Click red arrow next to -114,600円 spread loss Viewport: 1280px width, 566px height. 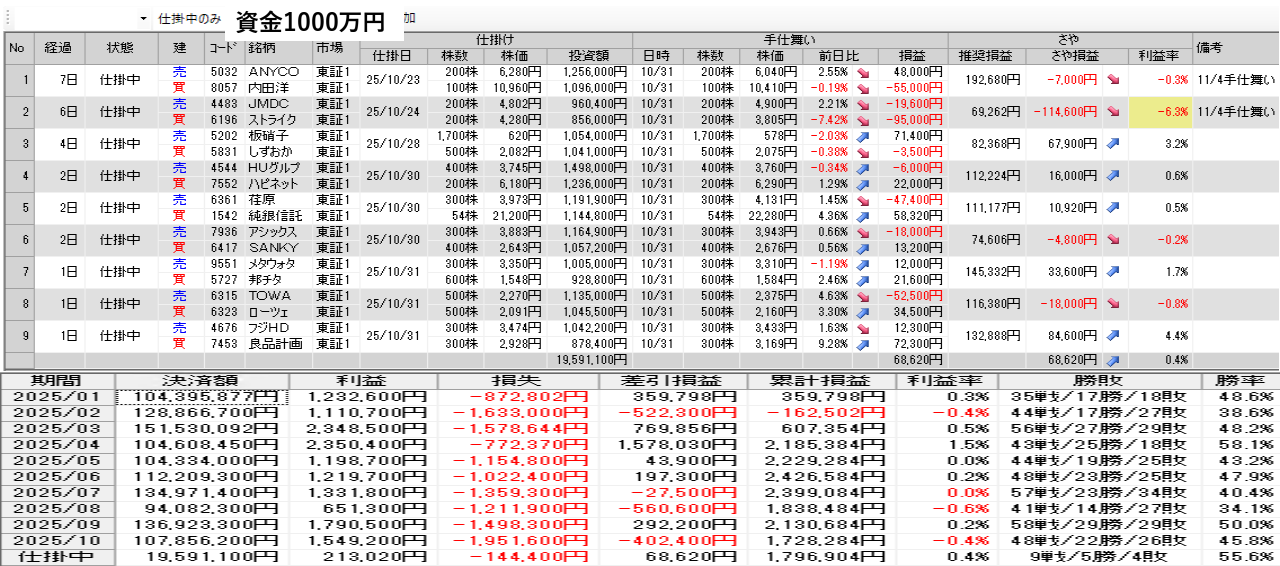click(x=1112, y=112)
